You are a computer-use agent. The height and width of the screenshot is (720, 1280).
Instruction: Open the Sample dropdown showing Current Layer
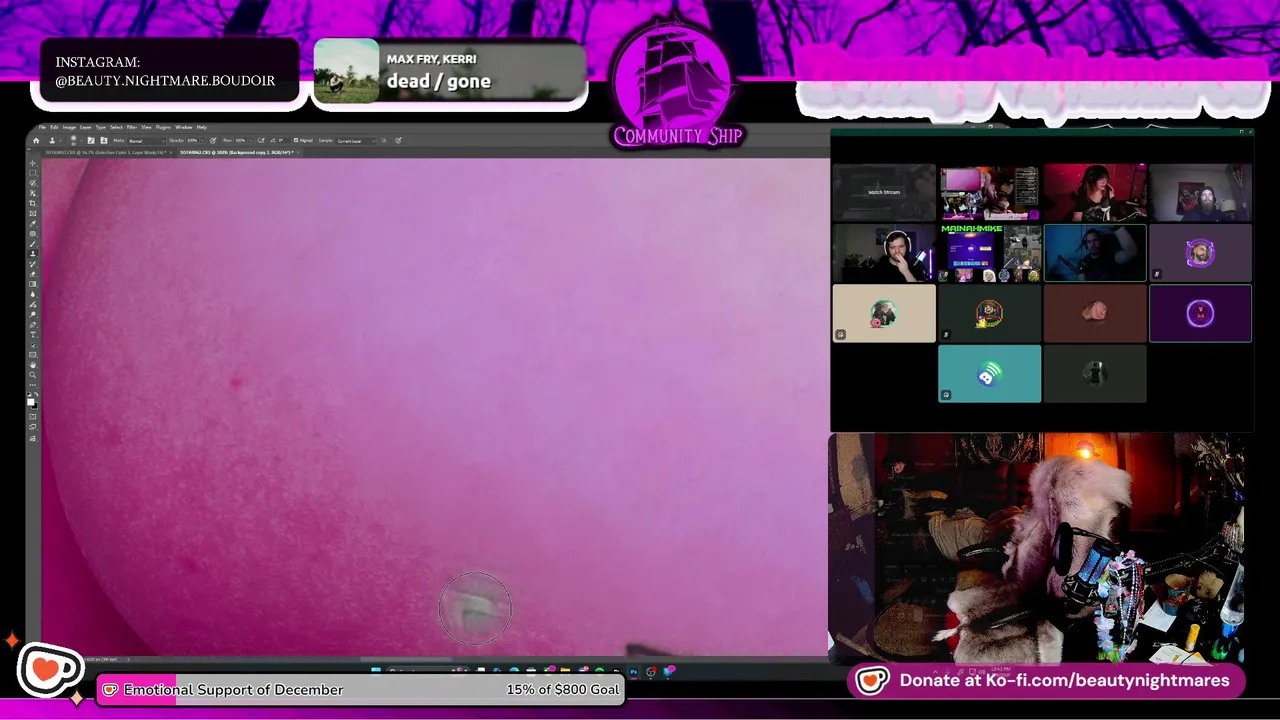(356, 141)
